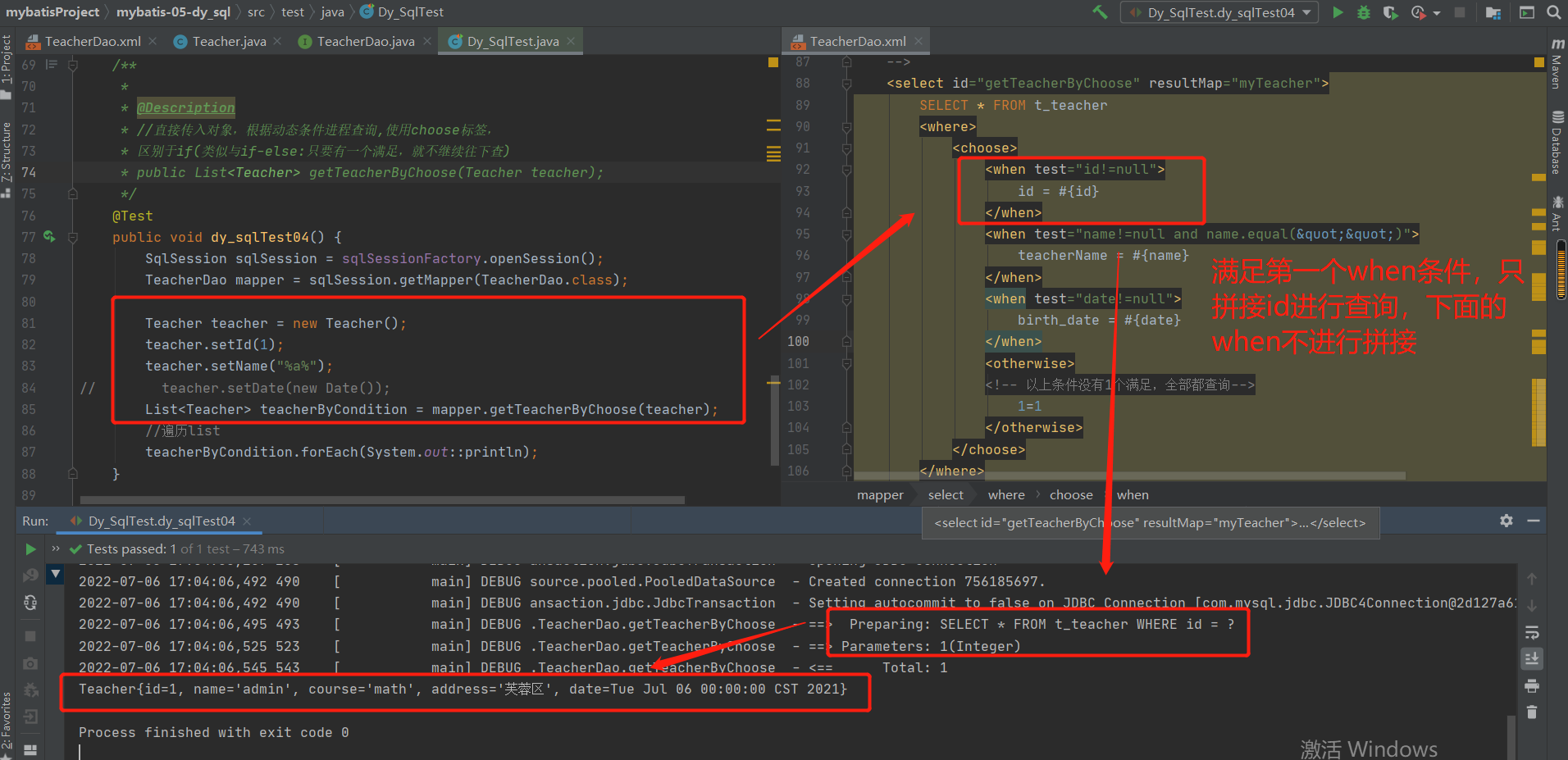
Task: Click the choose breadcrumb in XML editor
Action: coord(1071,494)
